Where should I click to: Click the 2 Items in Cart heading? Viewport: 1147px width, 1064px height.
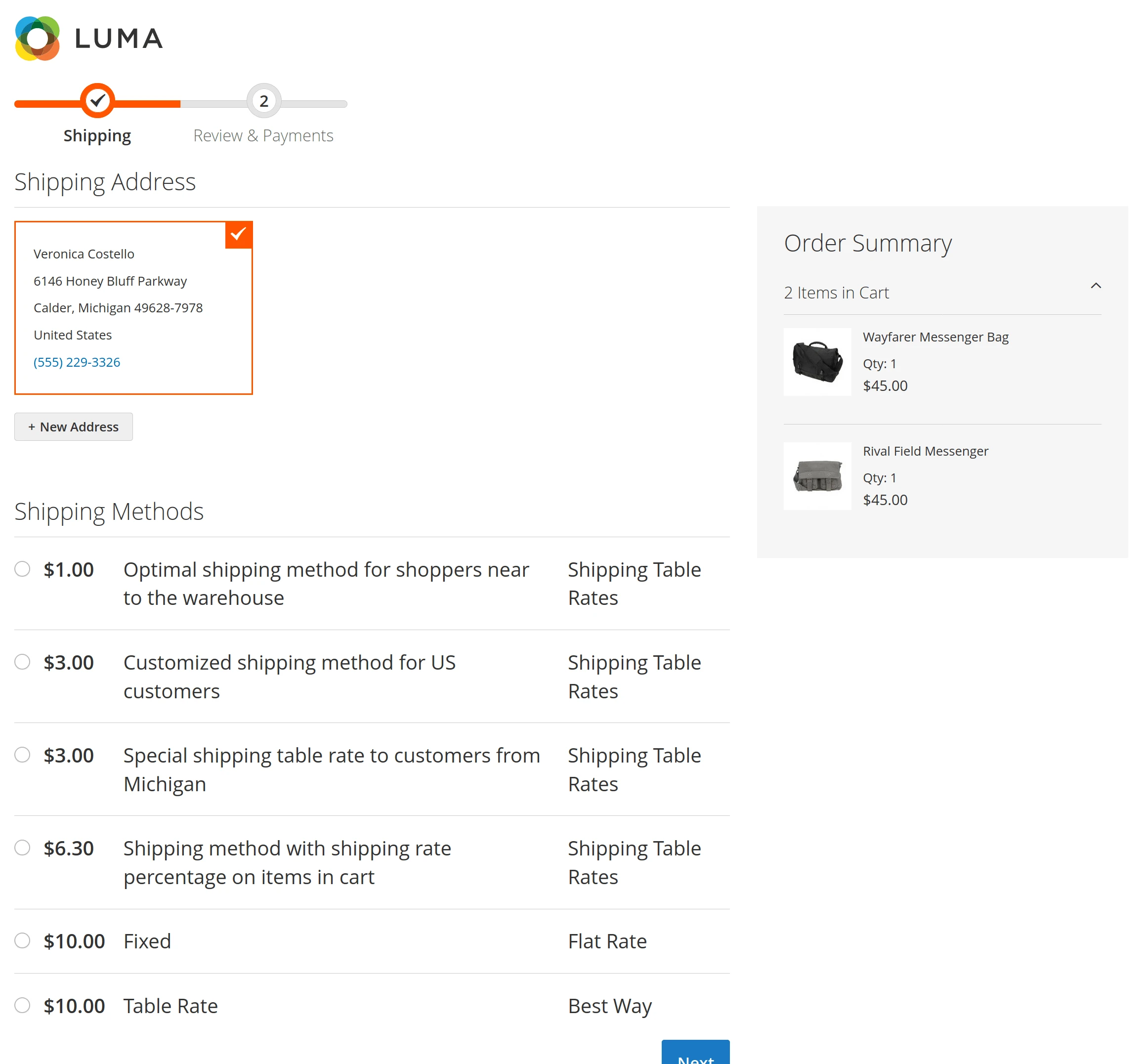coord(836,293)
